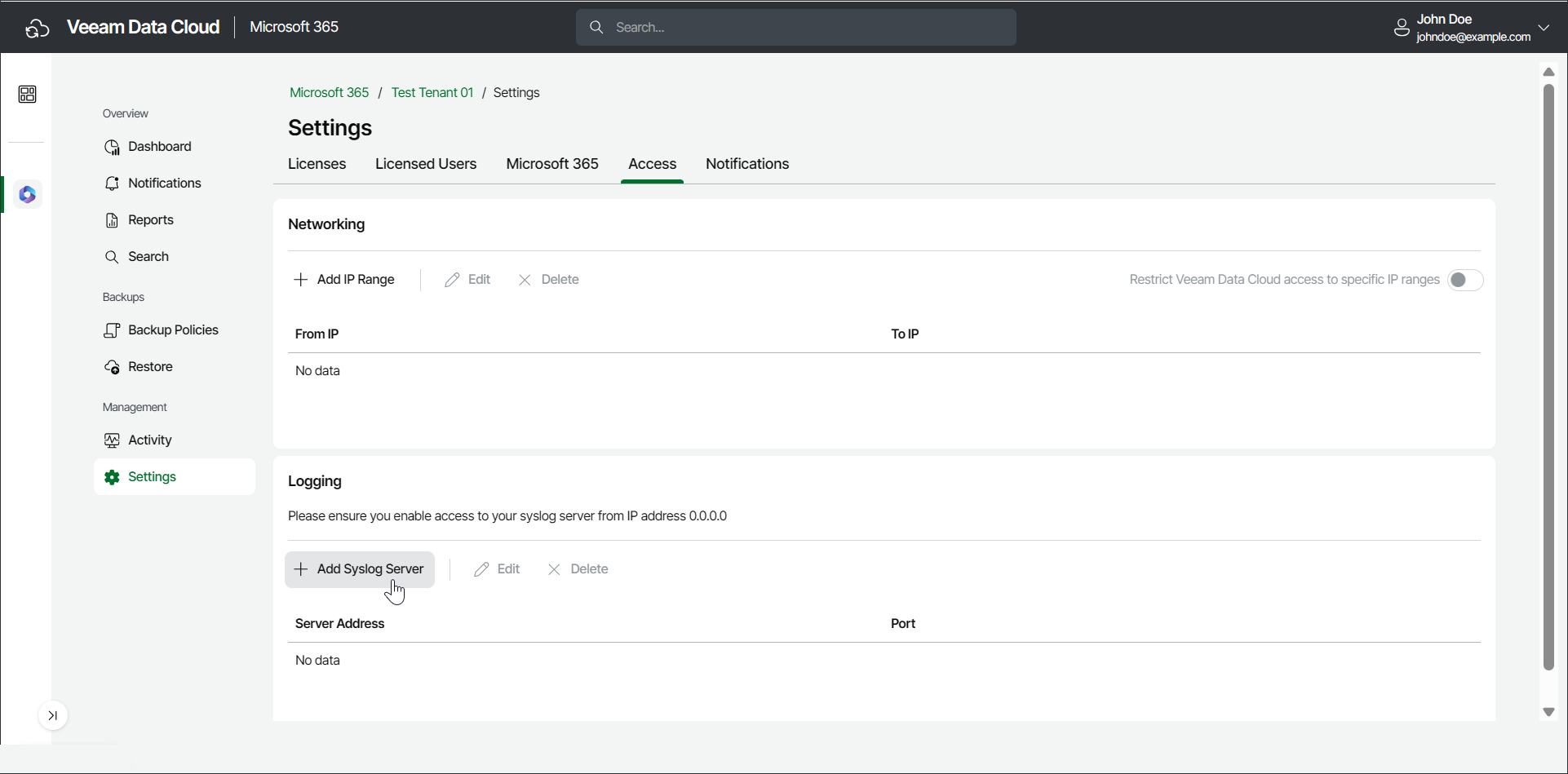Open Backup Policies from the sidebar

175,330
